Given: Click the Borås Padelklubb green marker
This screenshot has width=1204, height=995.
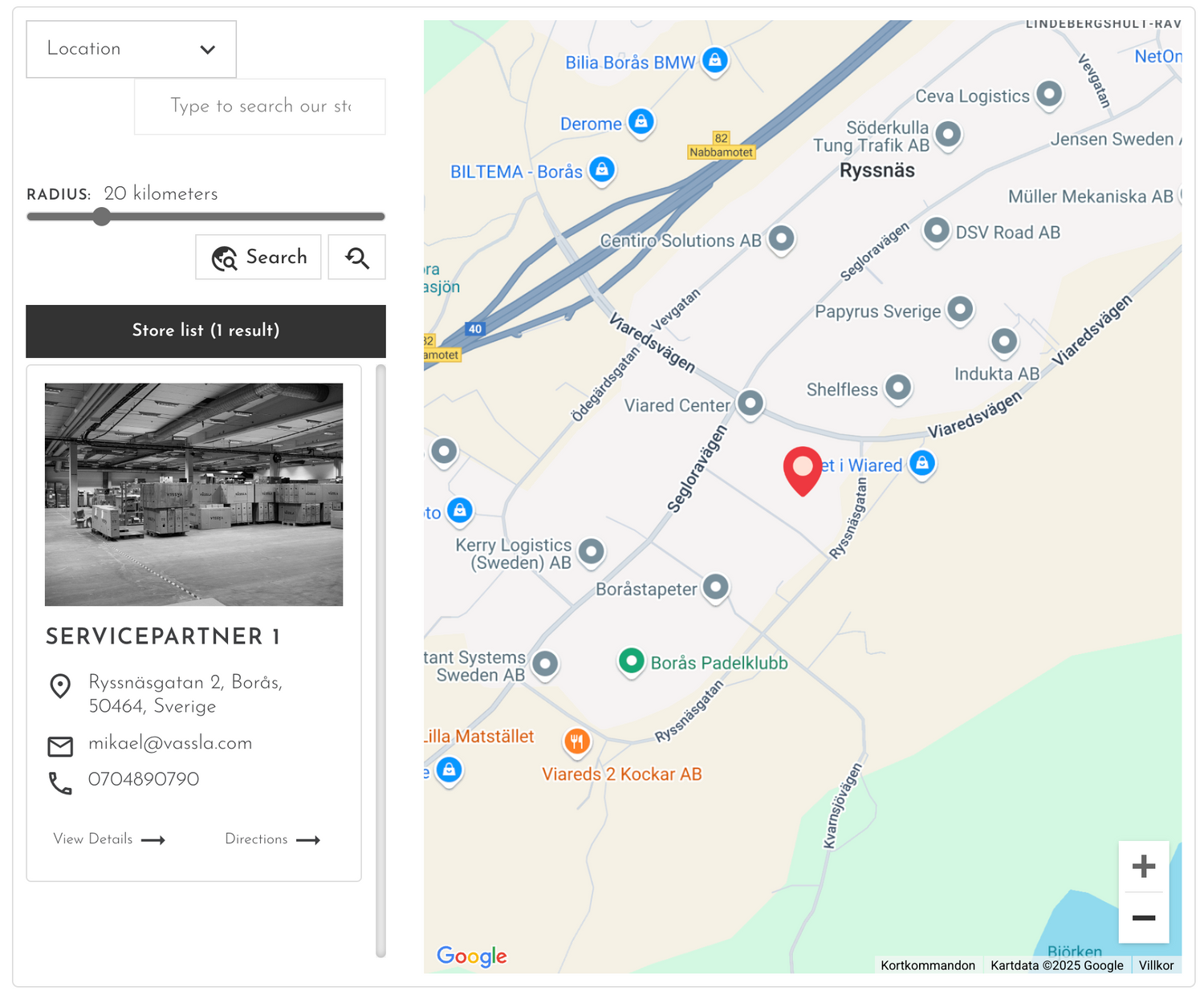Looking at the screenshot, I should coord(632,661).
